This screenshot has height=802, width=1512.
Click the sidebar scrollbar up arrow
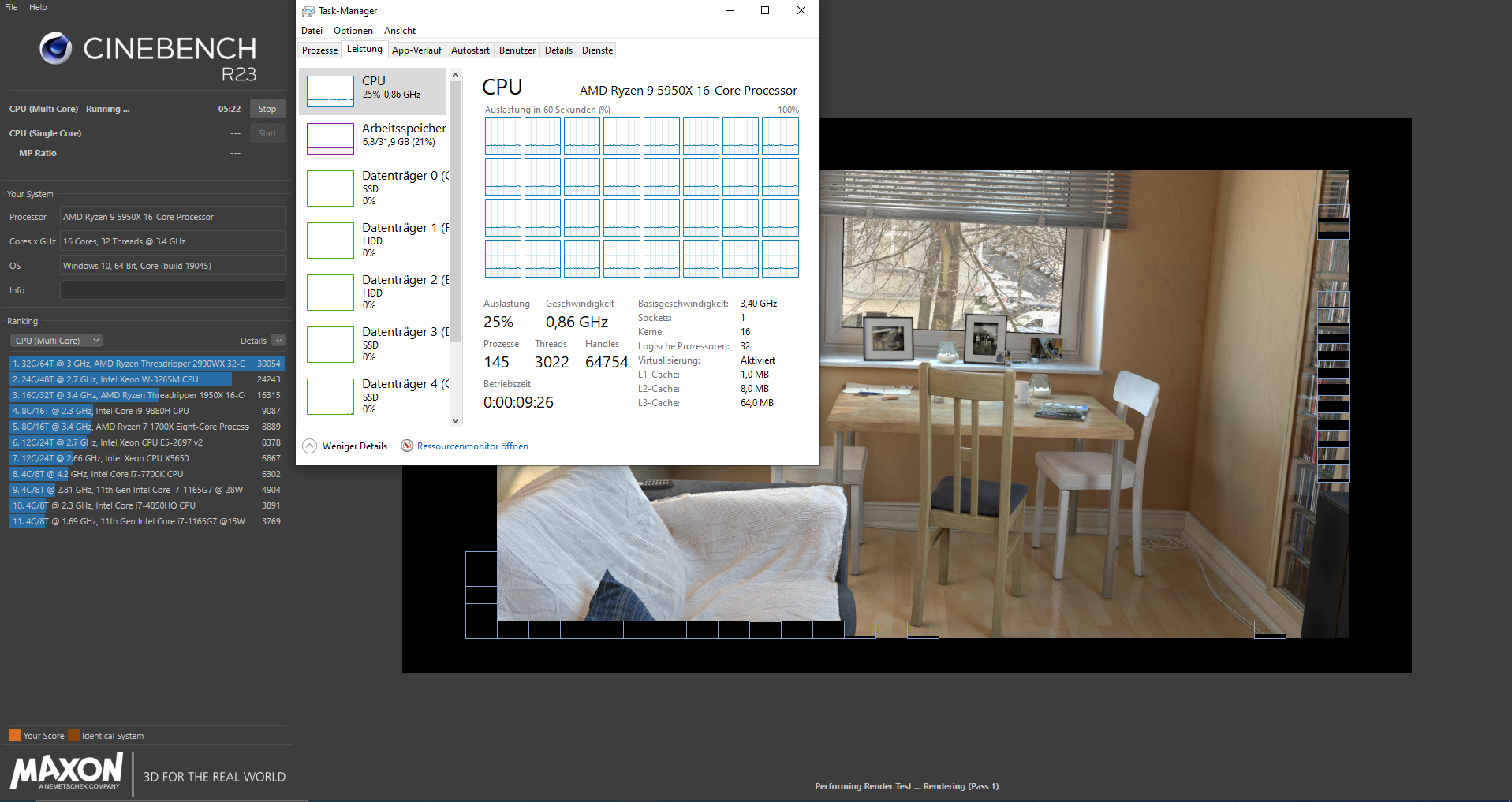455,76
